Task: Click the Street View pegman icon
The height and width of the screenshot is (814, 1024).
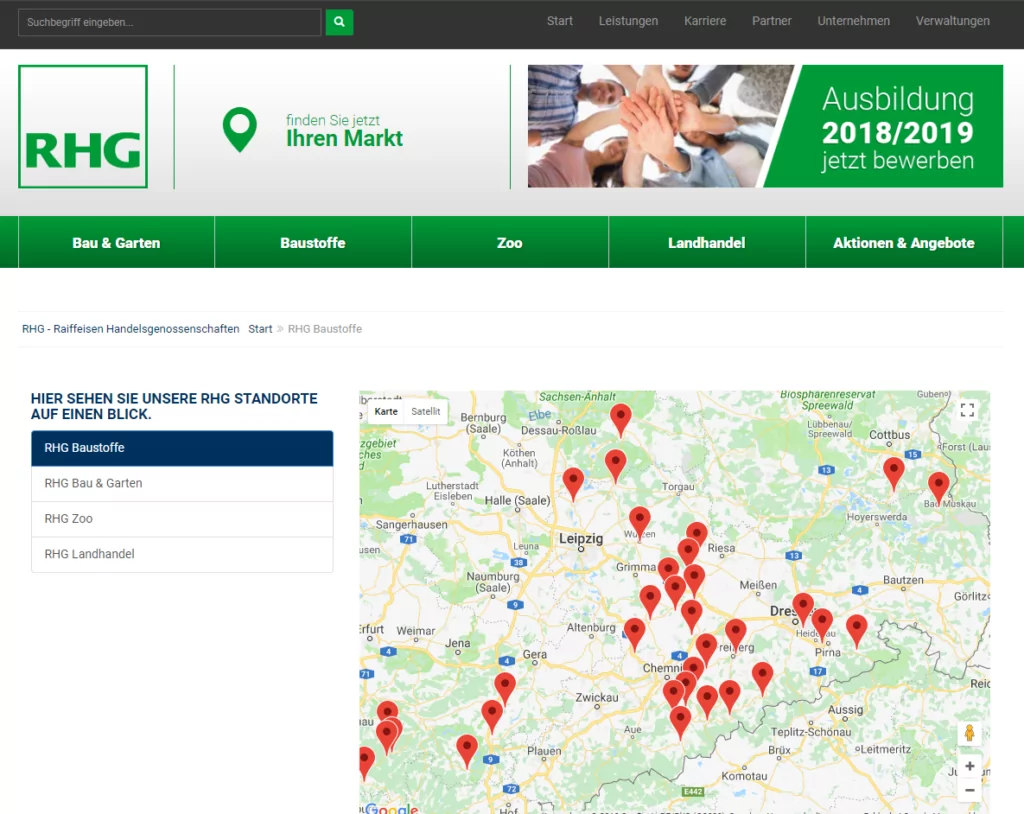Action: pyautogui.click(x=969, y=733)
